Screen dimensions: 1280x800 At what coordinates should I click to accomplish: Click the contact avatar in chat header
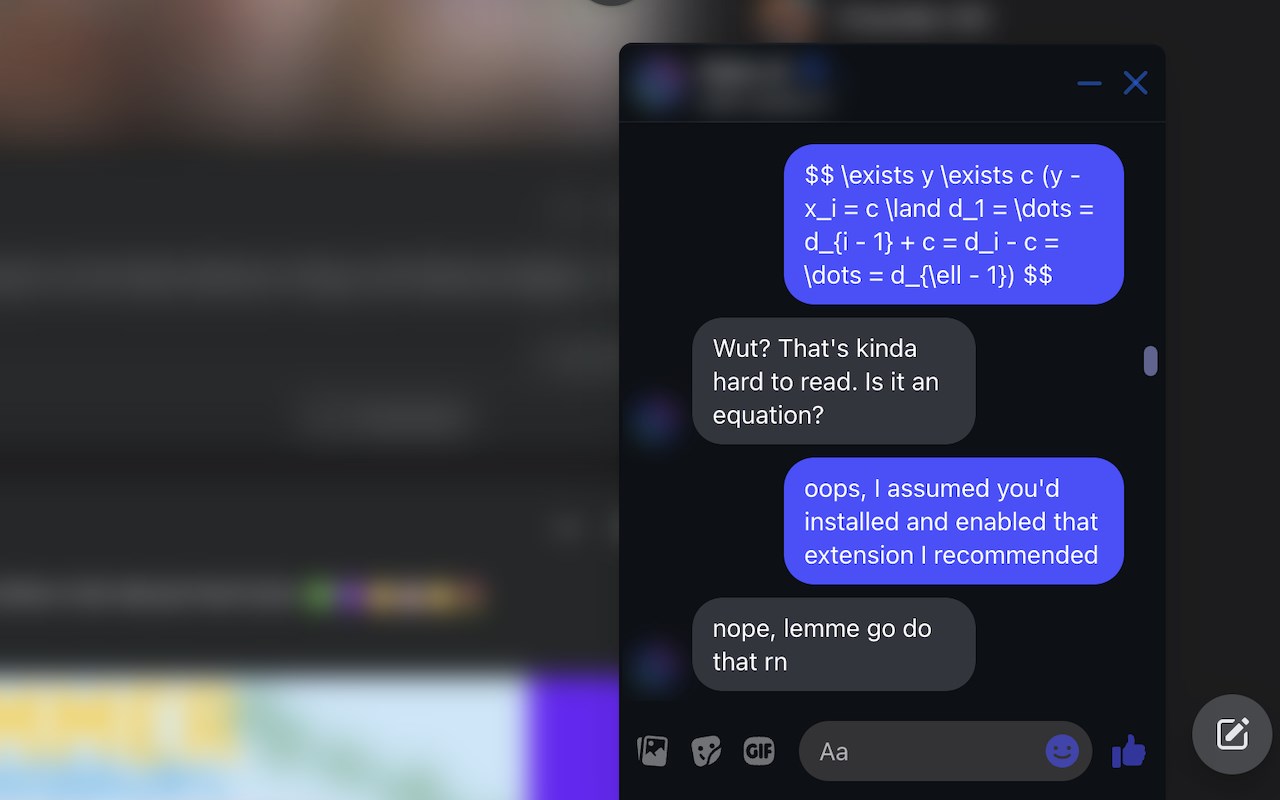(657, 83)
